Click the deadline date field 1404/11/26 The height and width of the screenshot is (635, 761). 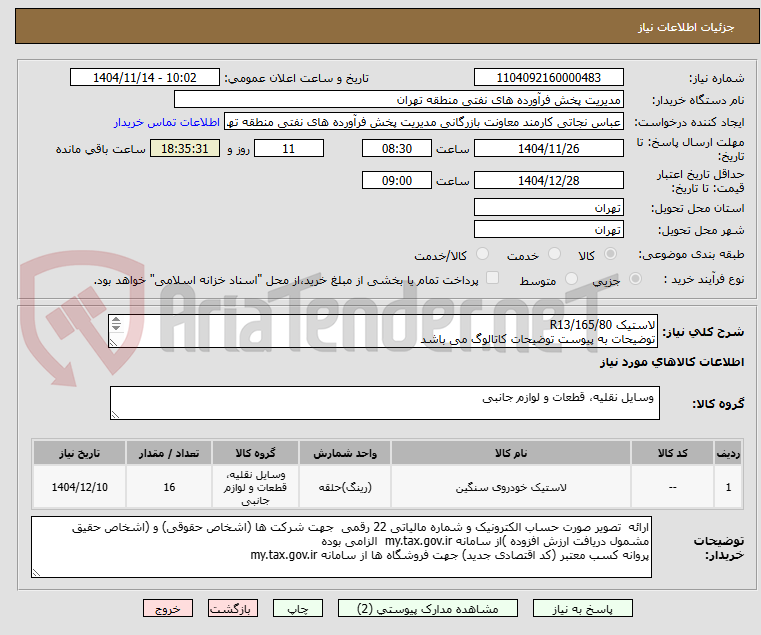pyautogui.click(x=548, y=149)
